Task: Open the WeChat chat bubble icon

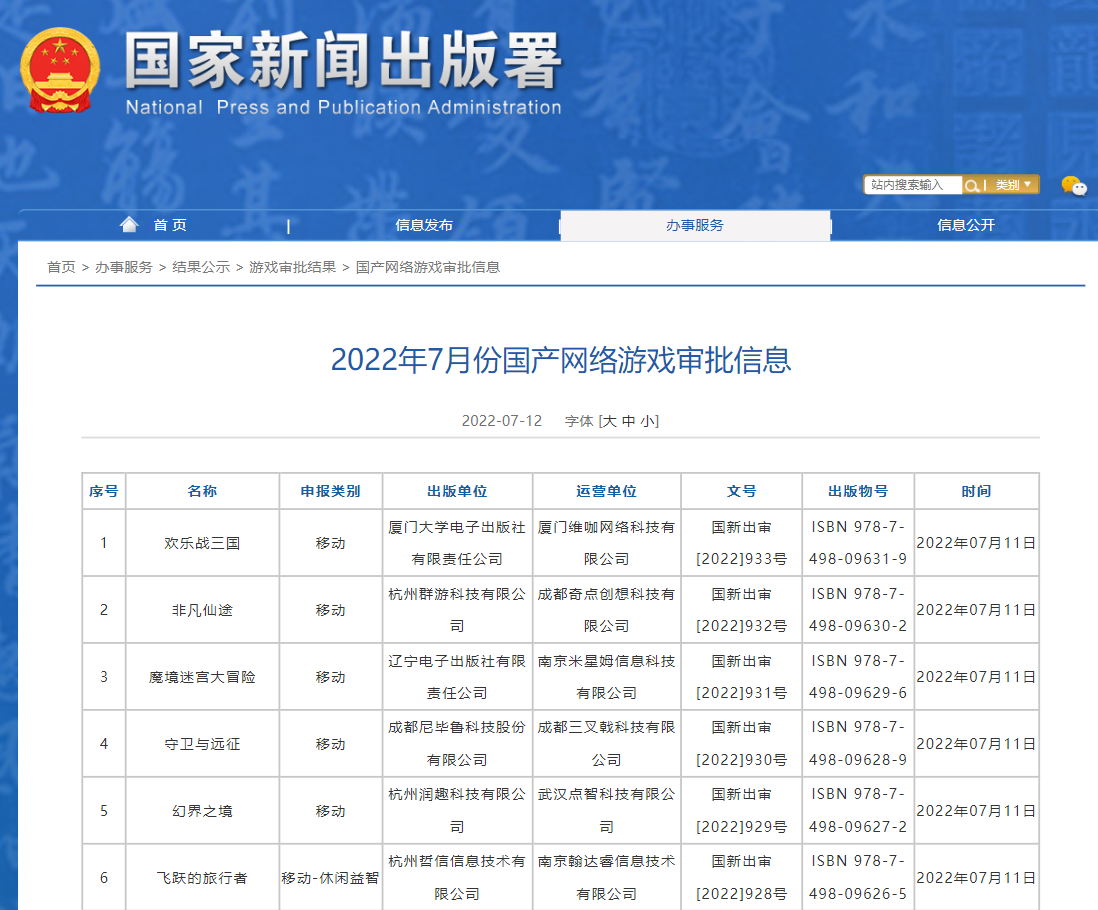Action: click(x=1073, y=185)
